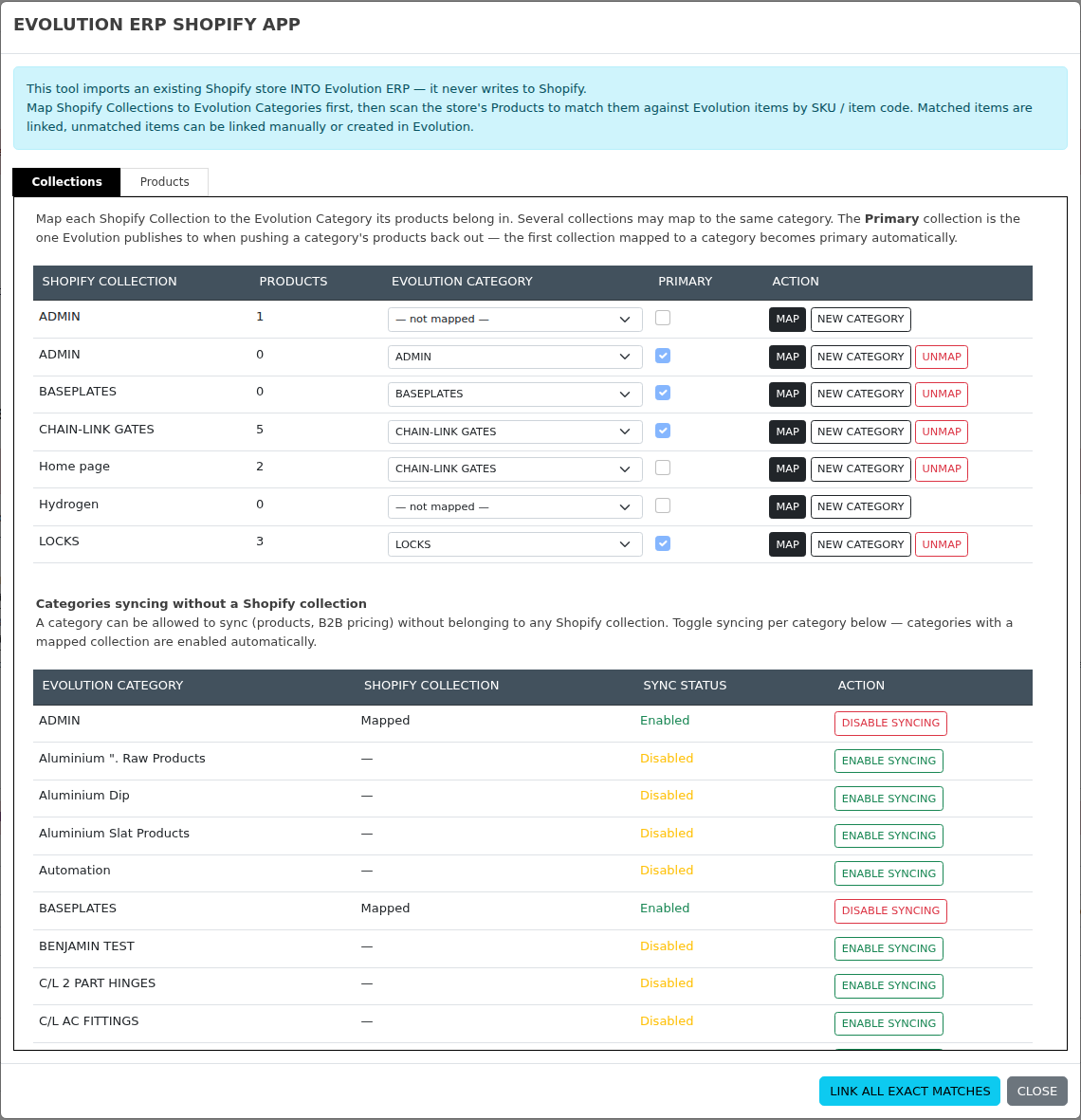Open the Hydrogen not mapped dropdown

[515, 506]
